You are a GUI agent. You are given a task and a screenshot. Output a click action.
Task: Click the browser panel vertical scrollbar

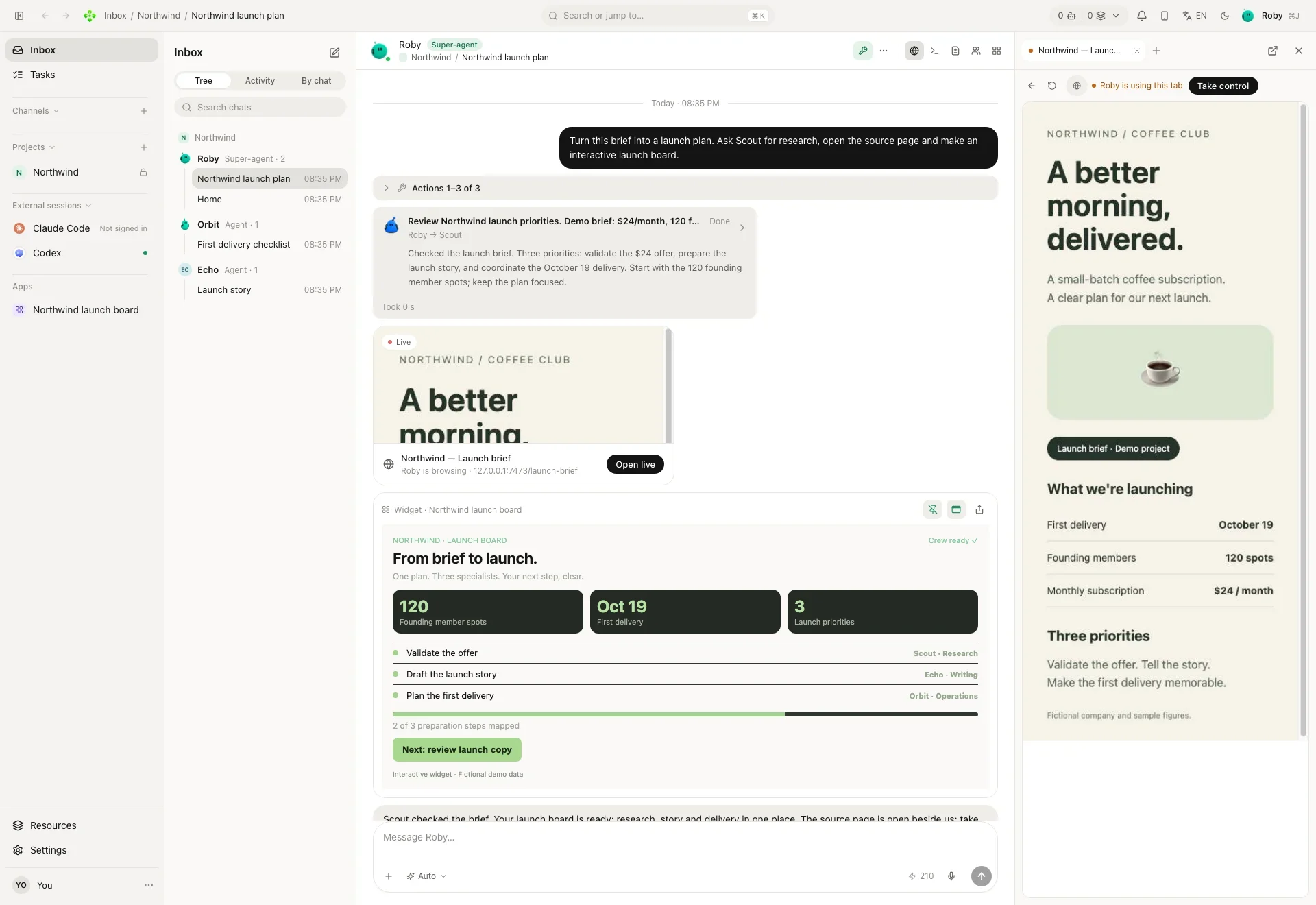tap(1303, 420)
